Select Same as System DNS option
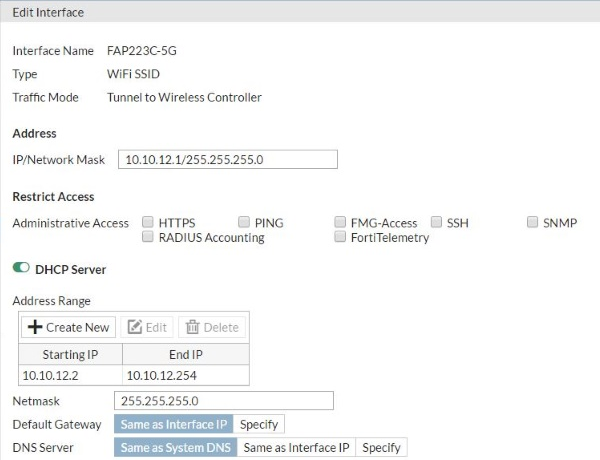 (176, 447)
